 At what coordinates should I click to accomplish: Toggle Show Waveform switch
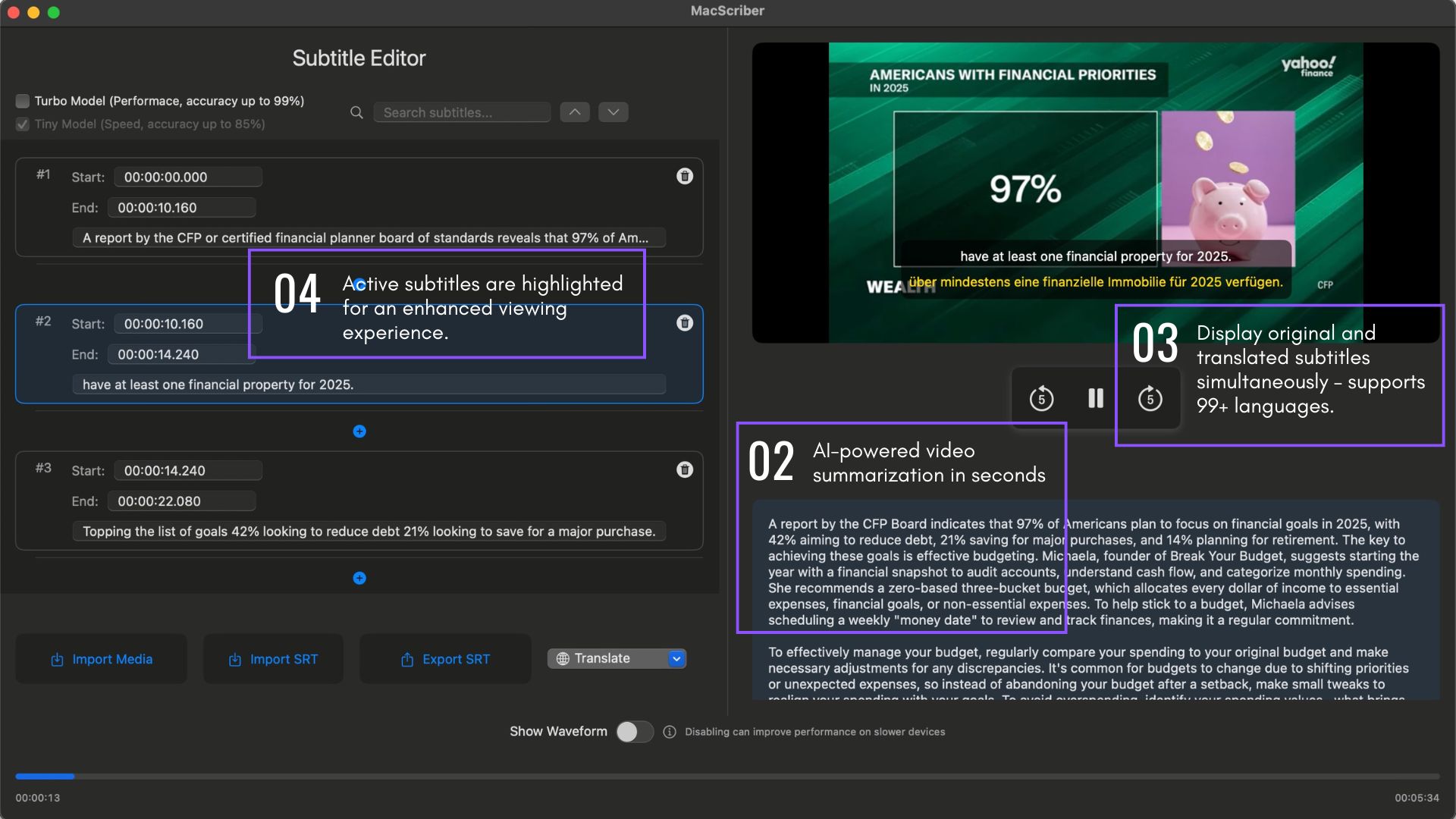click(x=635, y=732)
